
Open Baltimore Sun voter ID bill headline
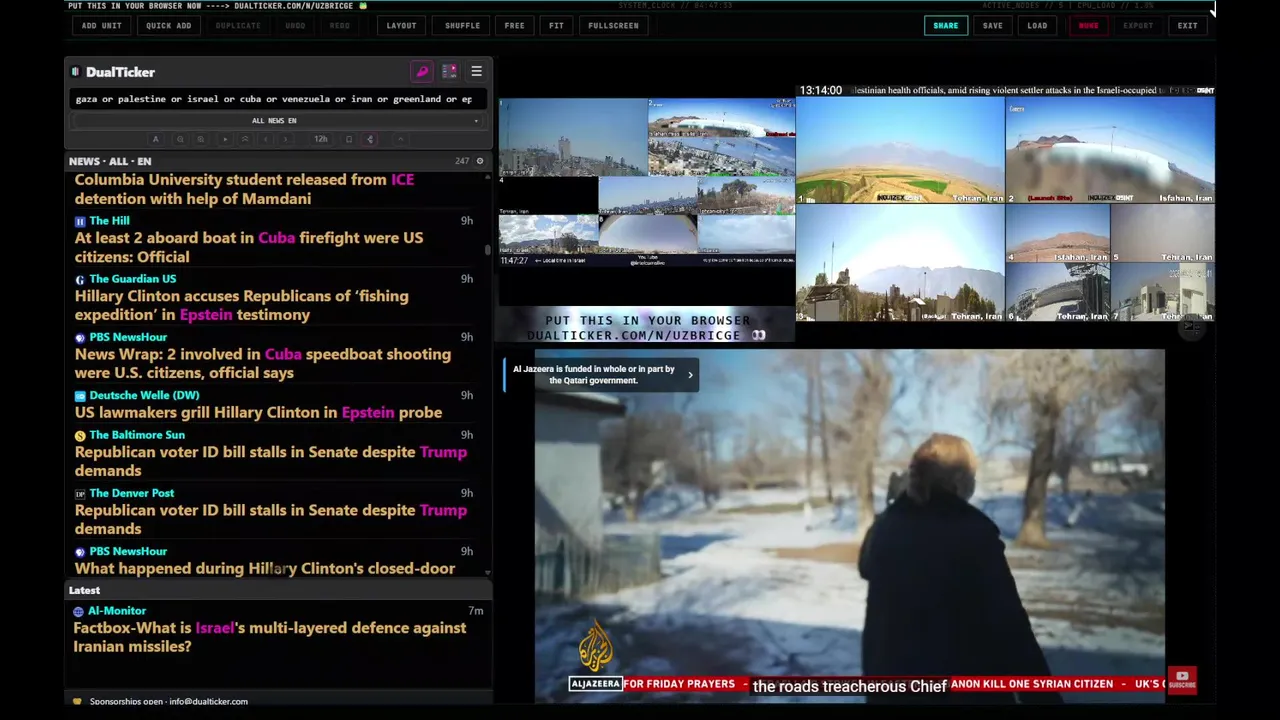click(270, 461)
